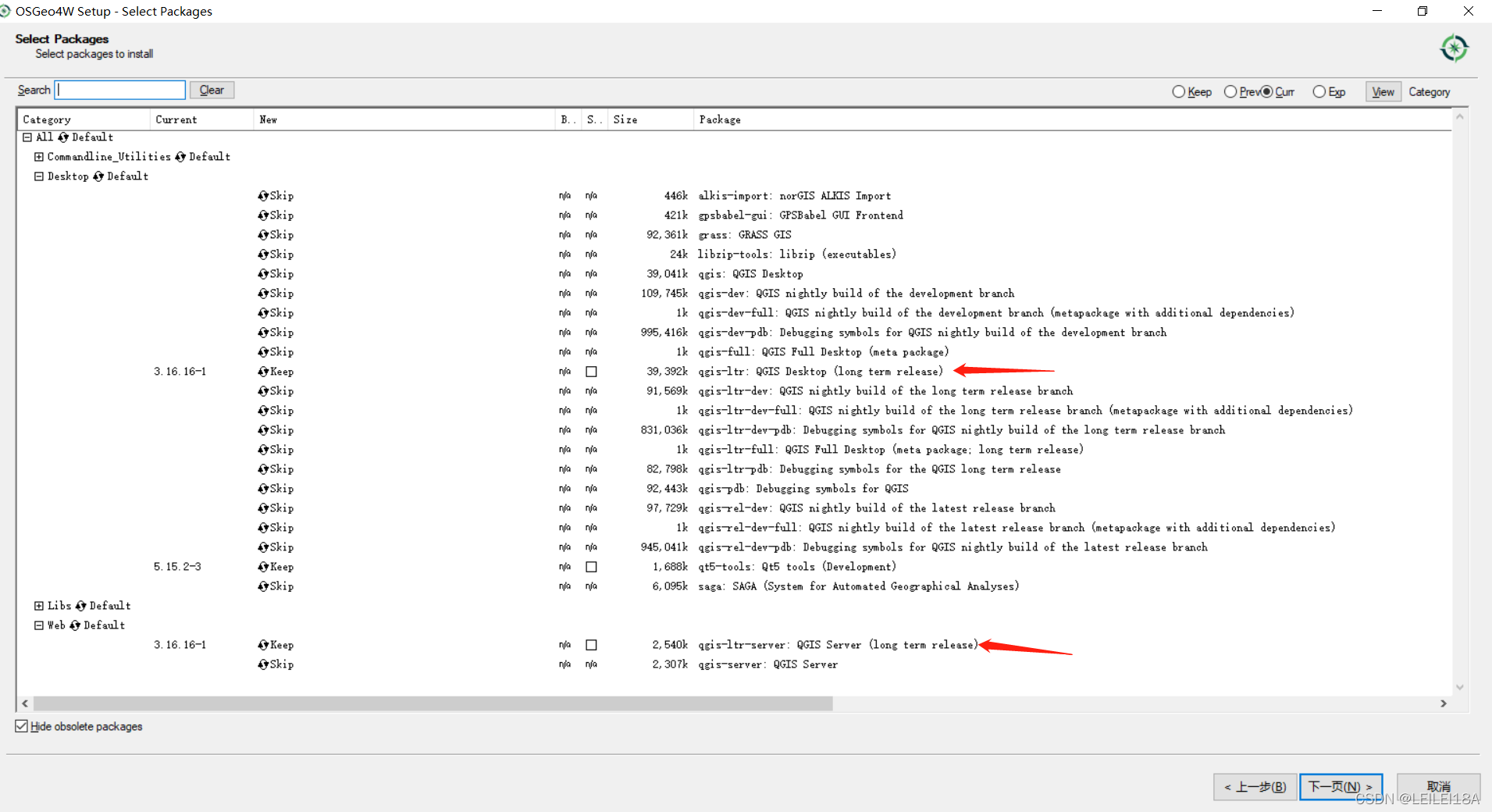Cycle action icon for qgis-pdb debugging symbols
The height and width of the screenshot is (812, 1492).
[x=263, y=489]
